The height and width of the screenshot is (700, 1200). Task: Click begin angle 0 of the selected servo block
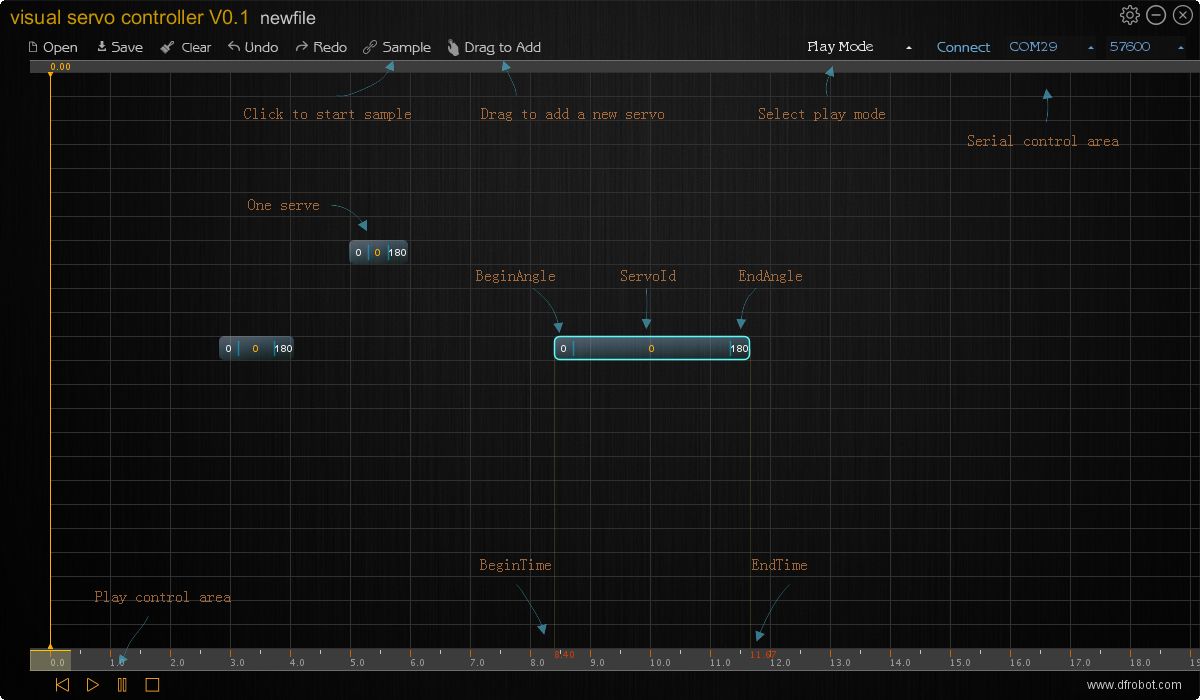point(563,349)
